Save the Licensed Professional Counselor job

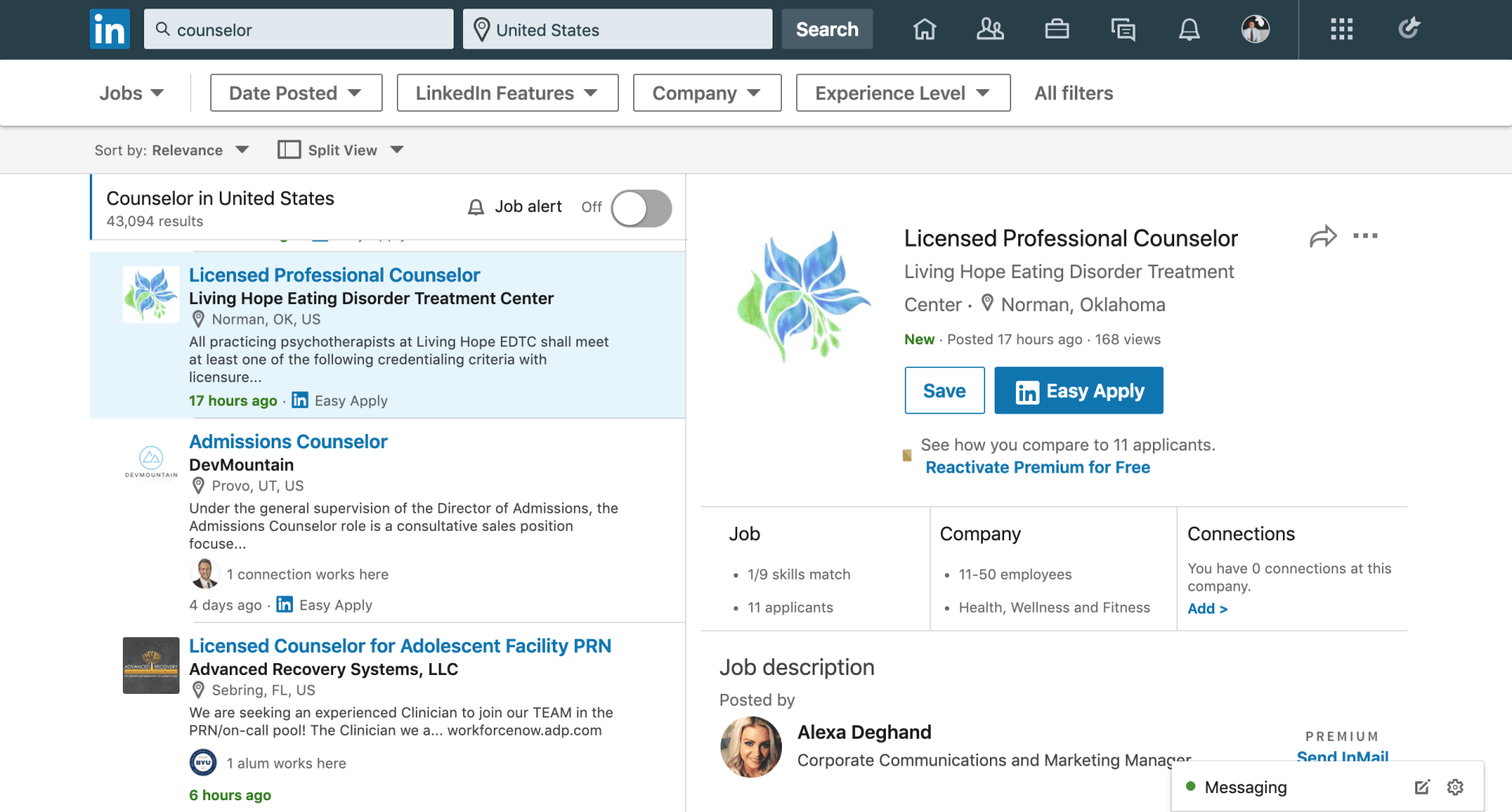point(944,391)
